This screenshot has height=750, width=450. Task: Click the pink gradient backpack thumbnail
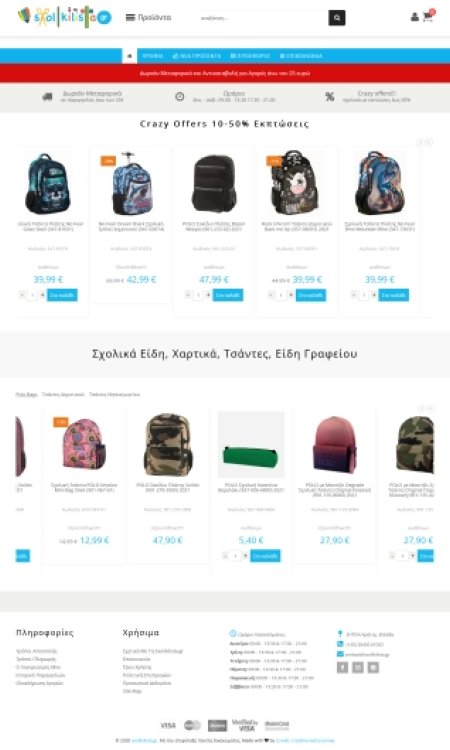[x=335, y=444]
